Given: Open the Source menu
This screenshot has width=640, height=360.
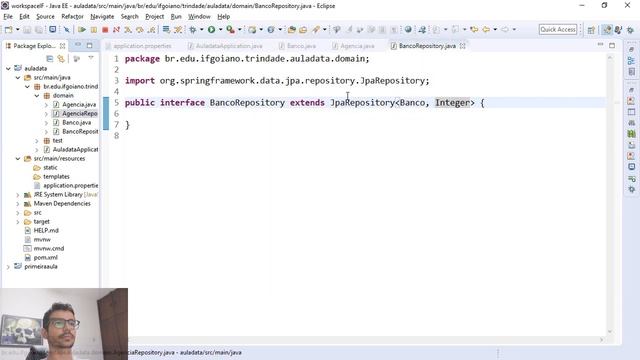Looking at the screenshot, I should click(x=45, y=17).
